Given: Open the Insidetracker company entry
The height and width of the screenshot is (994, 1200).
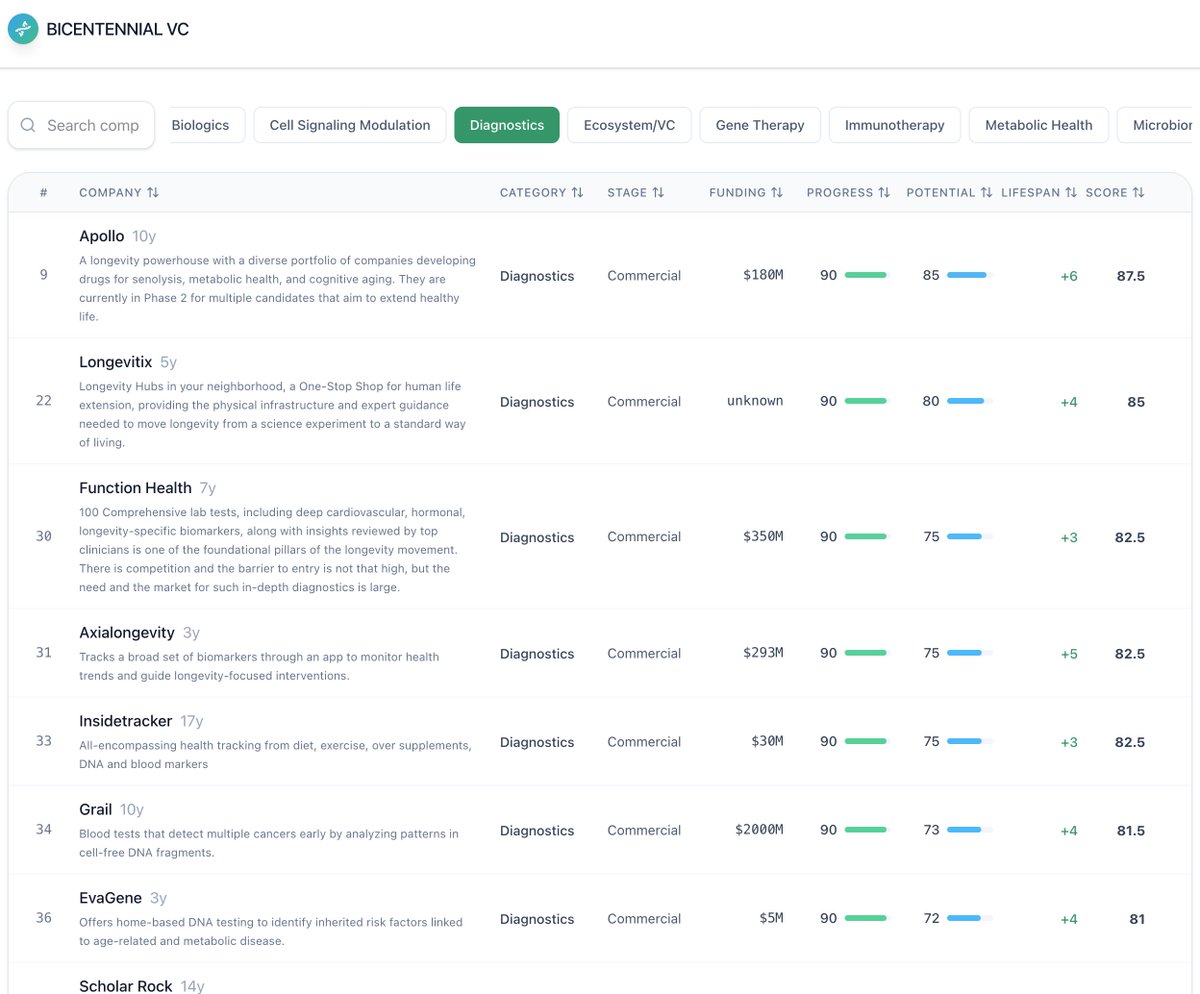Looking at the screenshot, I should coord(126,721).
